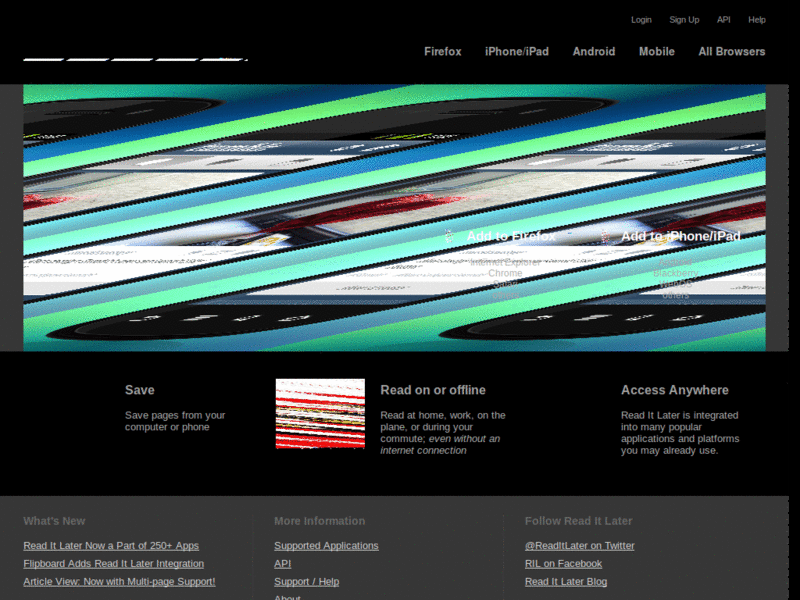This screenshot has height=600, width=800.
Task: Open RIL on Facebook link
Action: pyautogui.click(x=563, y=564)
